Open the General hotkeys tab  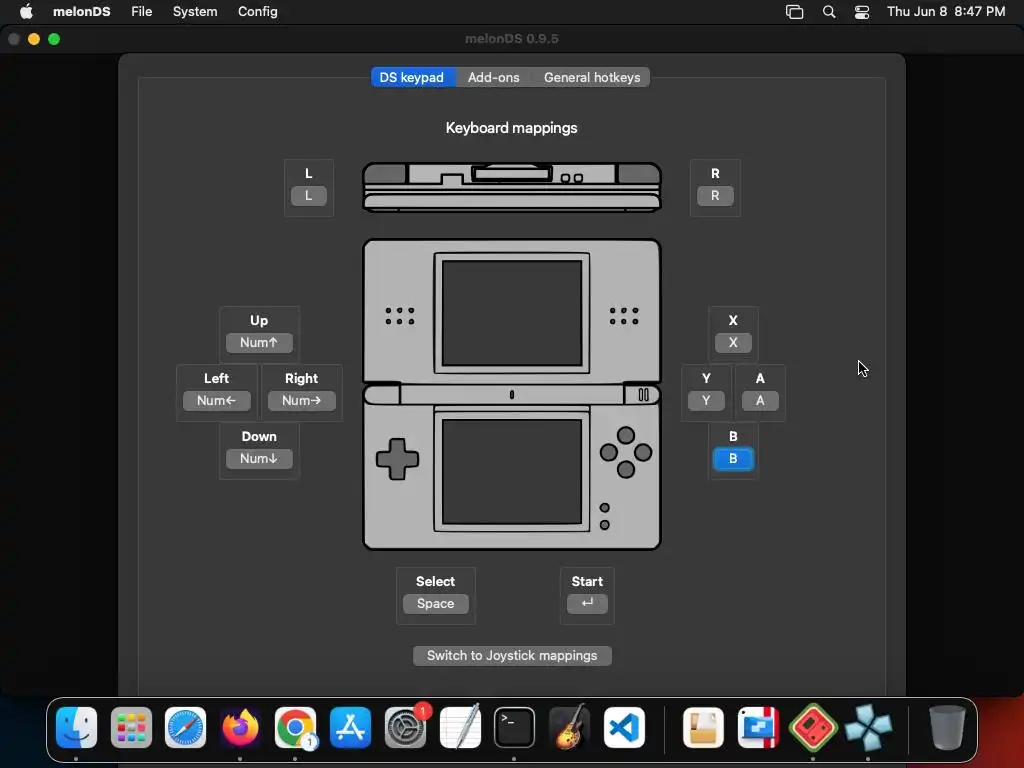pyautogui.click(x=592, y=77)
